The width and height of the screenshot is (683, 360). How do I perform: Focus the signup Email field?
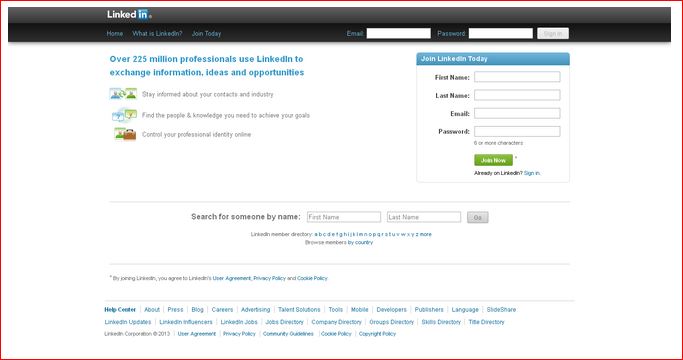point(517,113)
